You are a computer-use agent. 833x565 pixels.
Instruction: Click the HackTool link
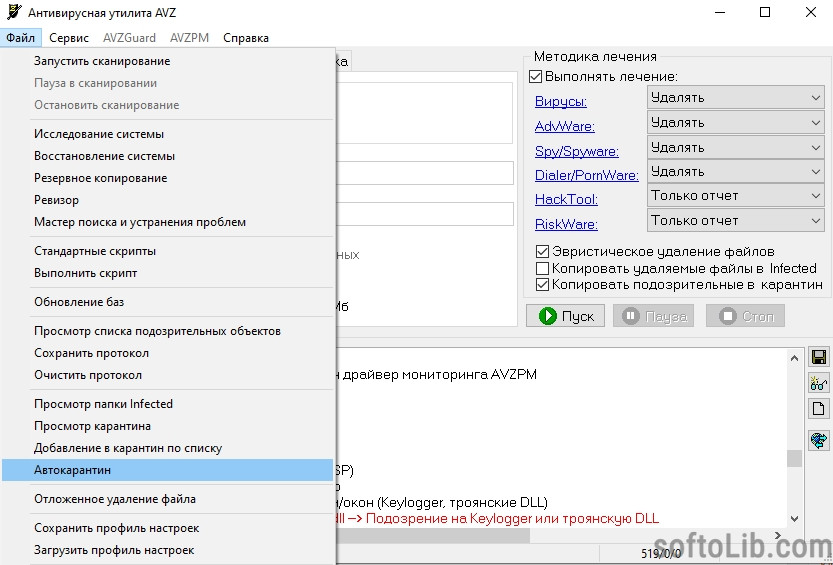tap(566, 199)
